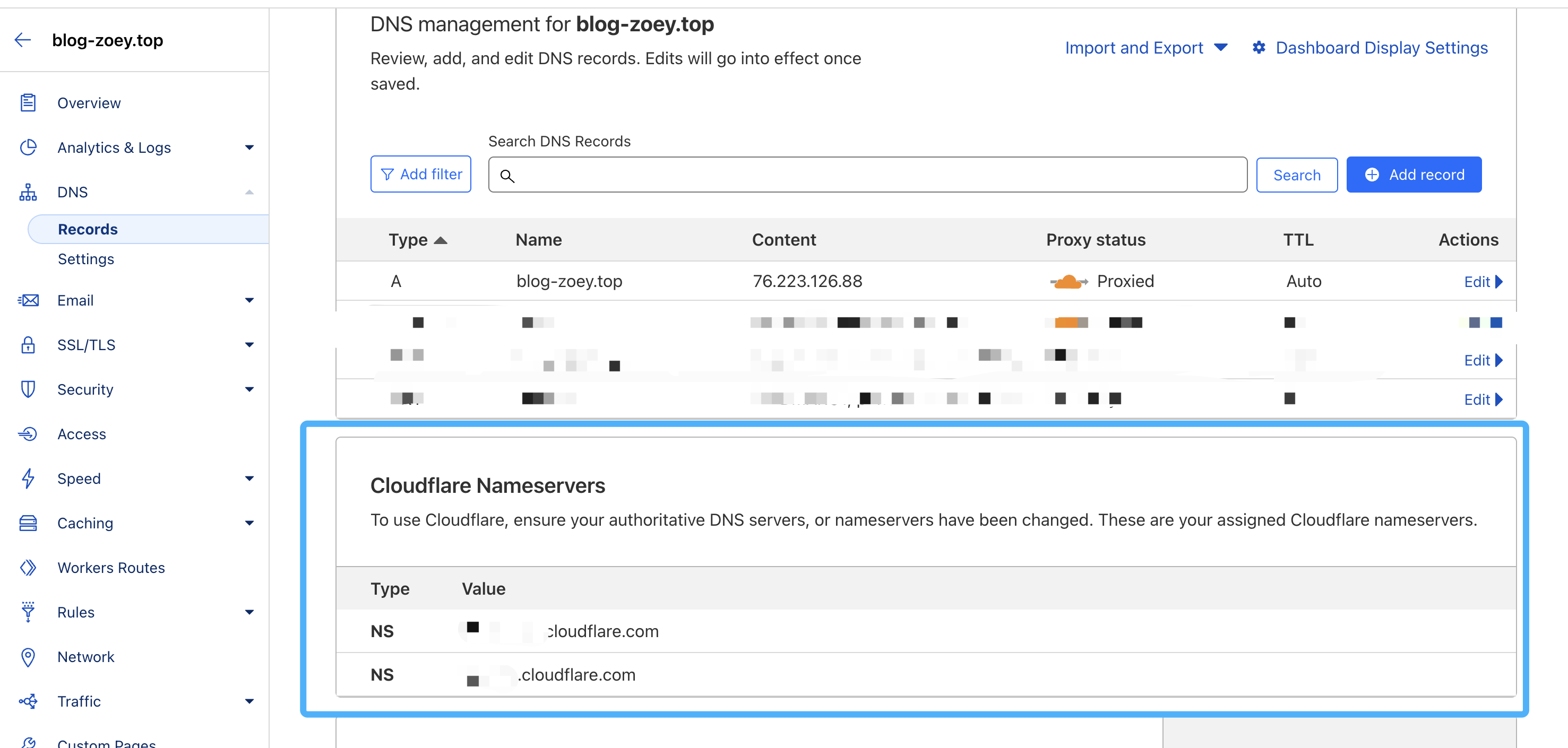Click the plus icon in Add record
Screen dimensions: 1568x748
(1372, 175)
